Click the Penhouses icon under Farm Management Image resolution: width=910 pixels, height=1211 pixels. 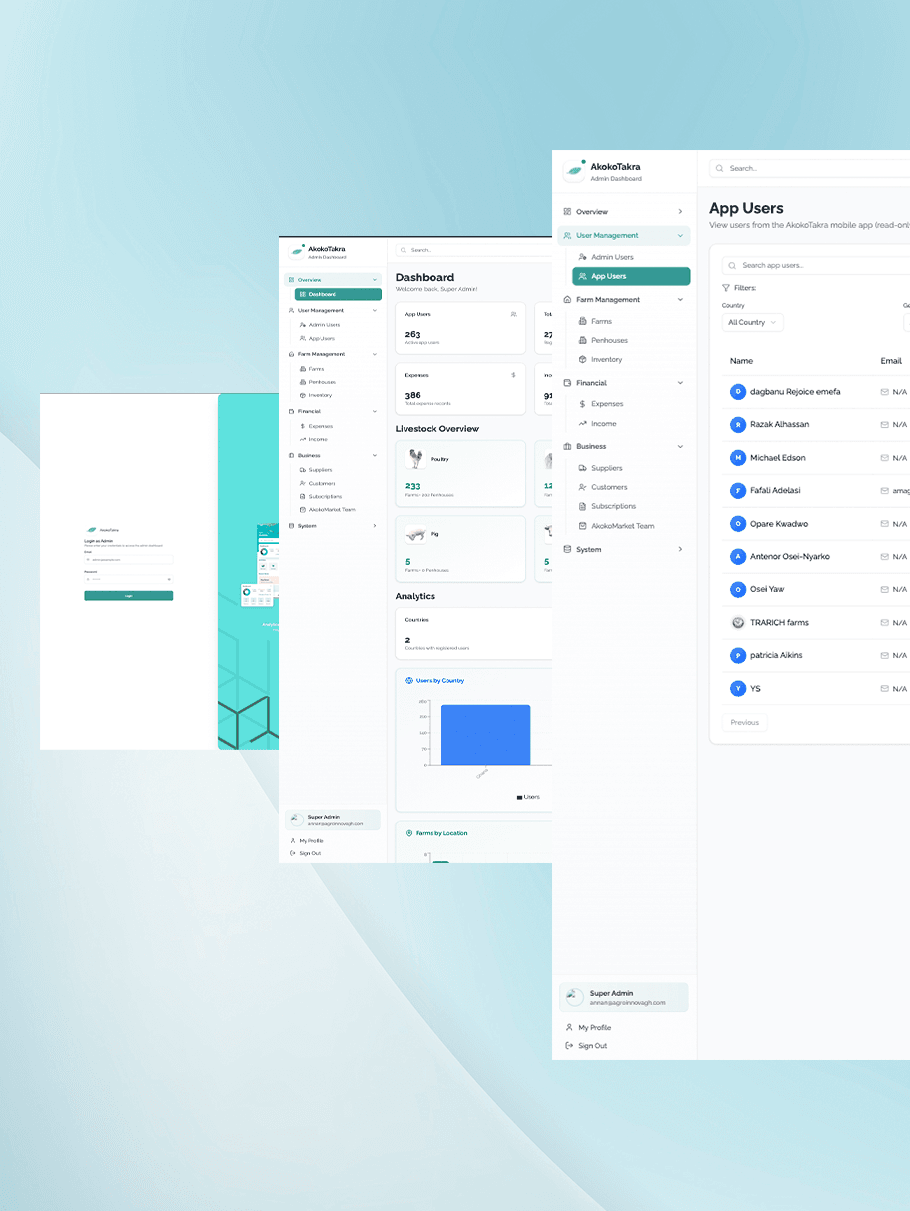tap(585, 340)
